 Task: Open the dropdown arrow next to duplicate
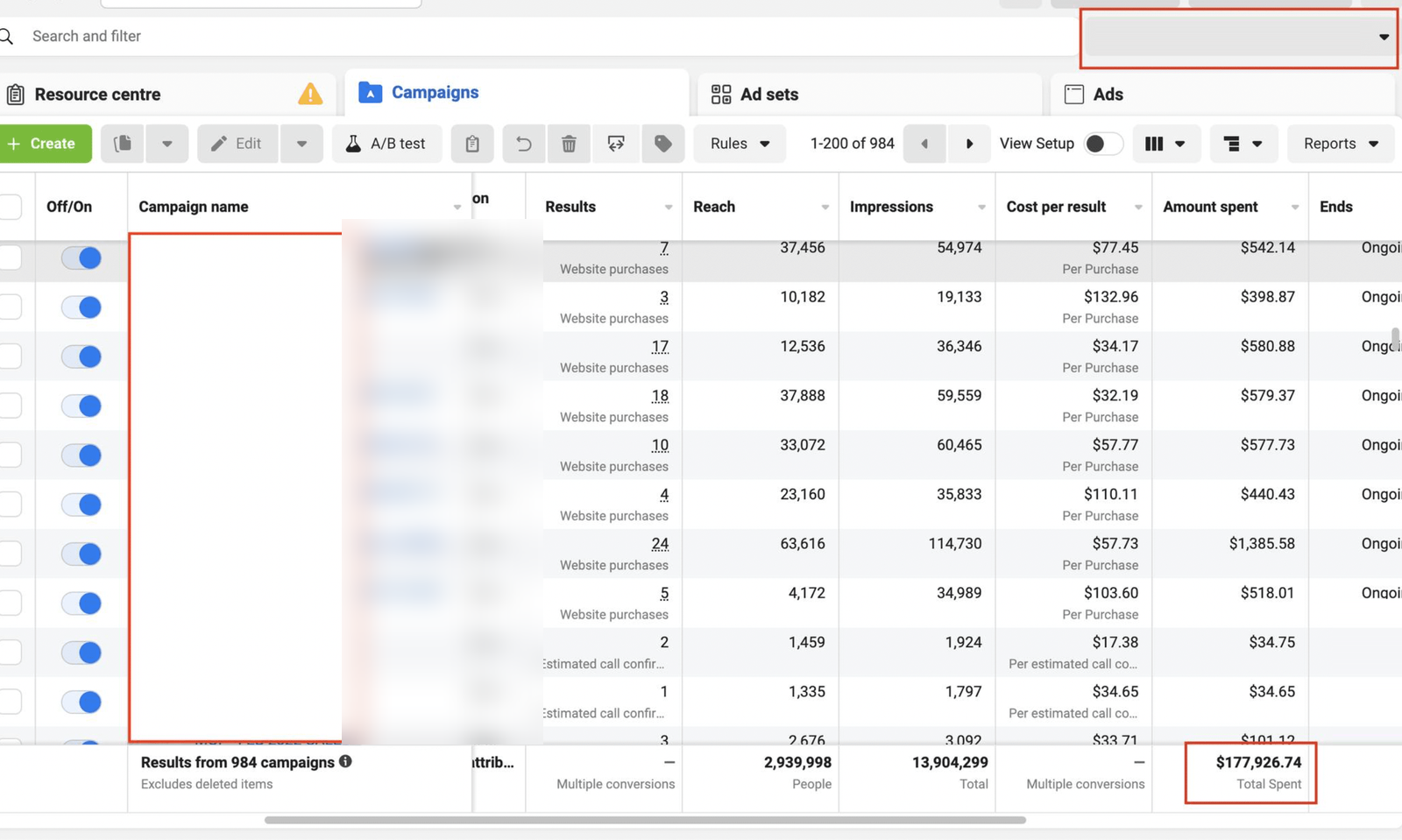pos(167,144)
